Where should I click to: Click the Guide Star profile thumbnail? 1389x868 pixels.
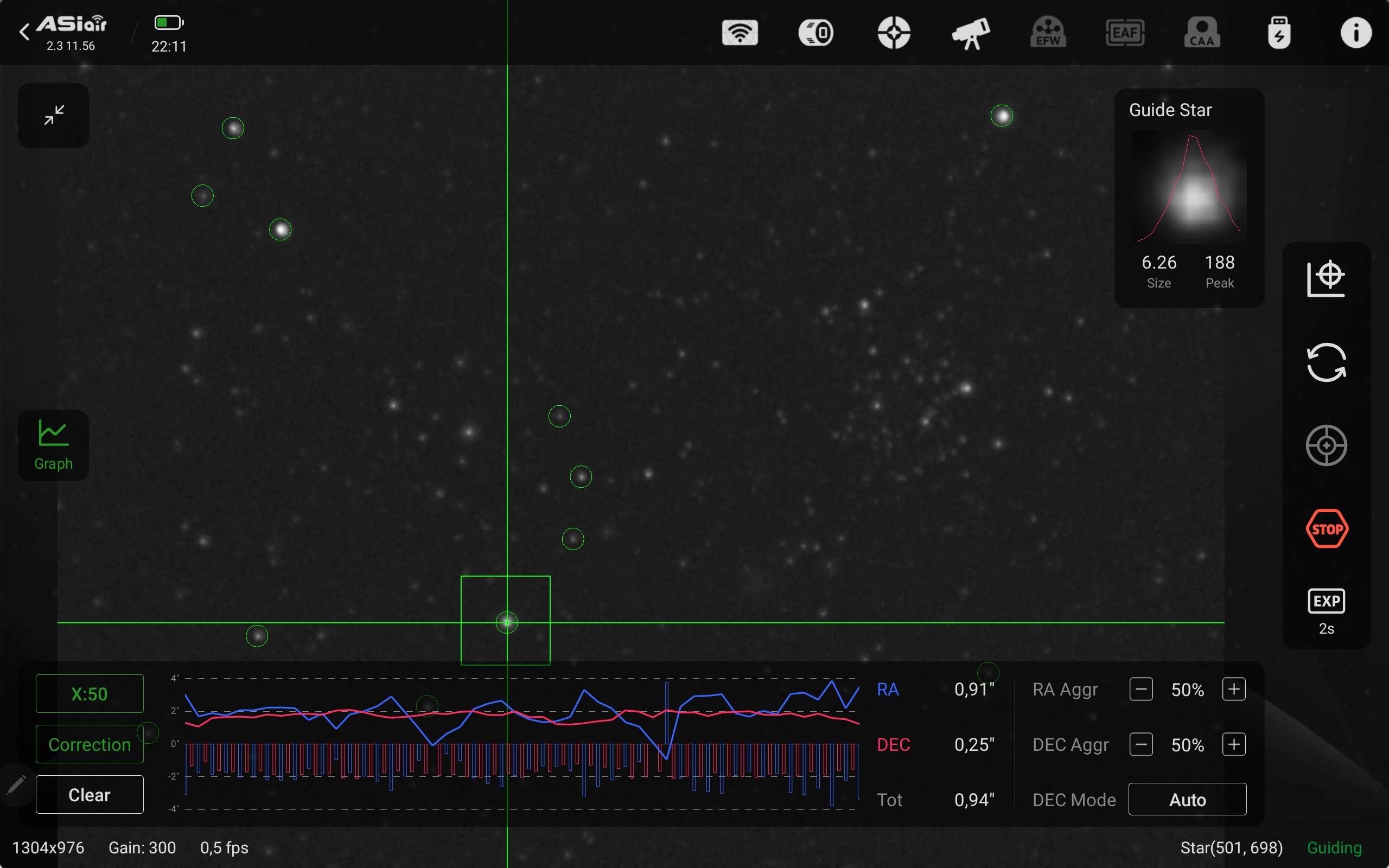pyautogui.click(x=1189, y=186)
